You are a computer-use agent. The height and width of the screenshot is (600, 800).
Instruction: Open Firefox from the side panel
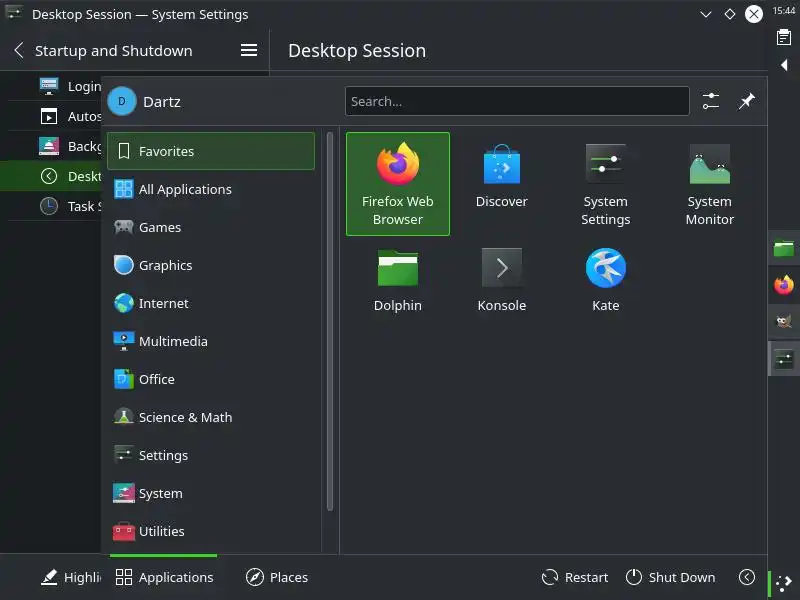click(x=784, y=285)
